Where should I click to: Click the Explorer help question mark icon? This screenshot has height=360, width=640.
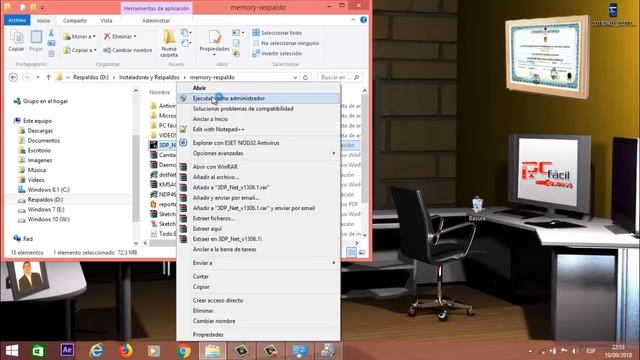pyautogui.click(x=363, y=20)
